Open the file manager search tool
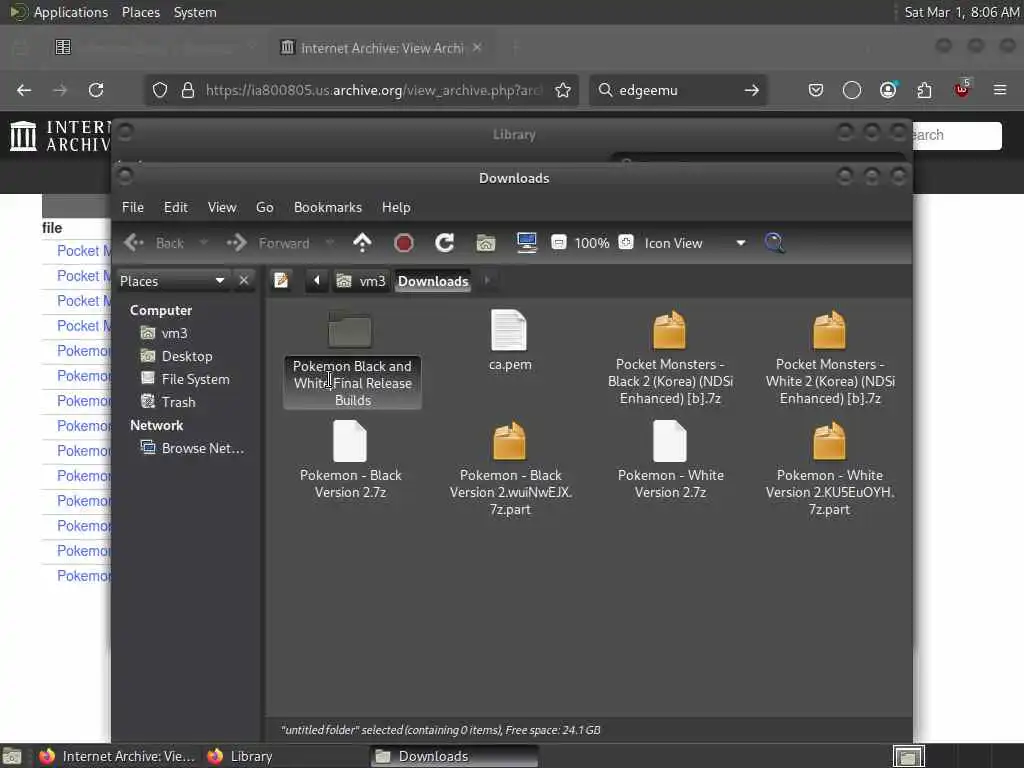This screenshot has height=768, width=1024. point(775,243)
